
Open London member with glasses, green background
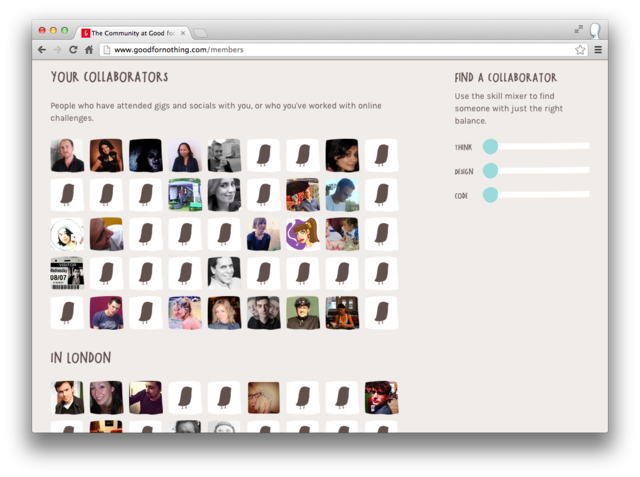[x=381, y=397]
